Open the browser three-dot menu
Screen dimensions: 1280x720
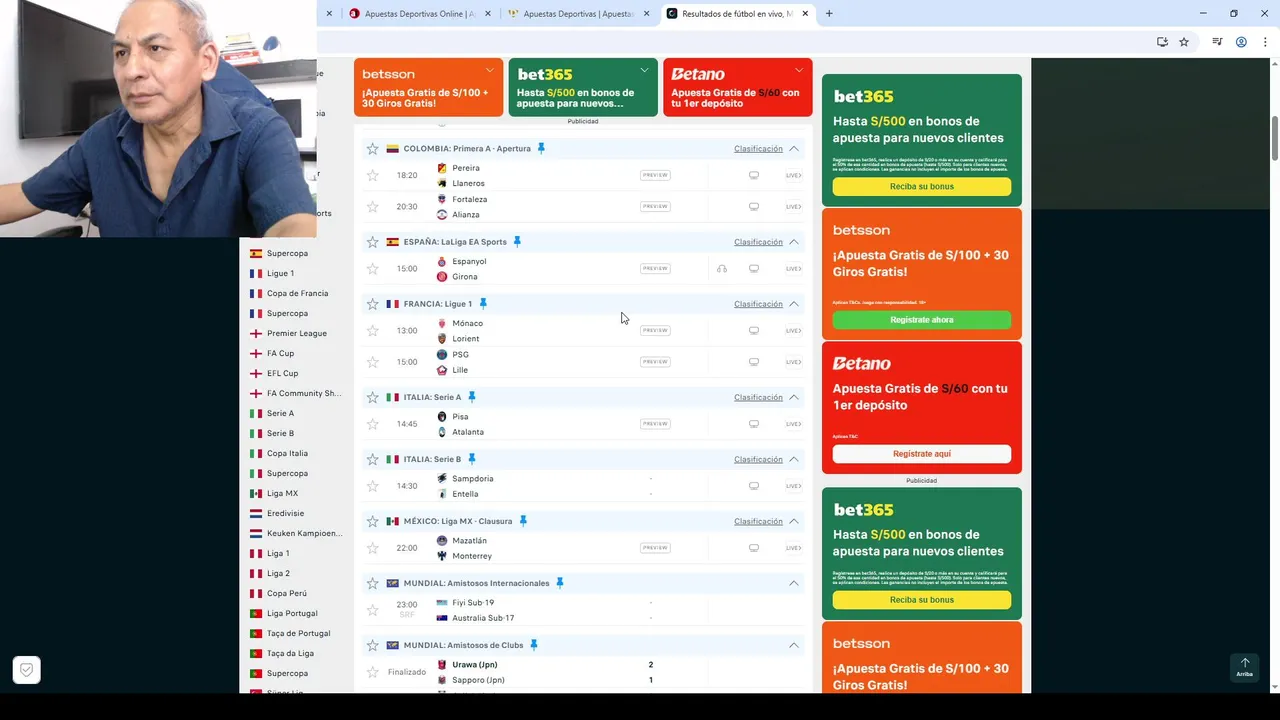click(1265, 42)
